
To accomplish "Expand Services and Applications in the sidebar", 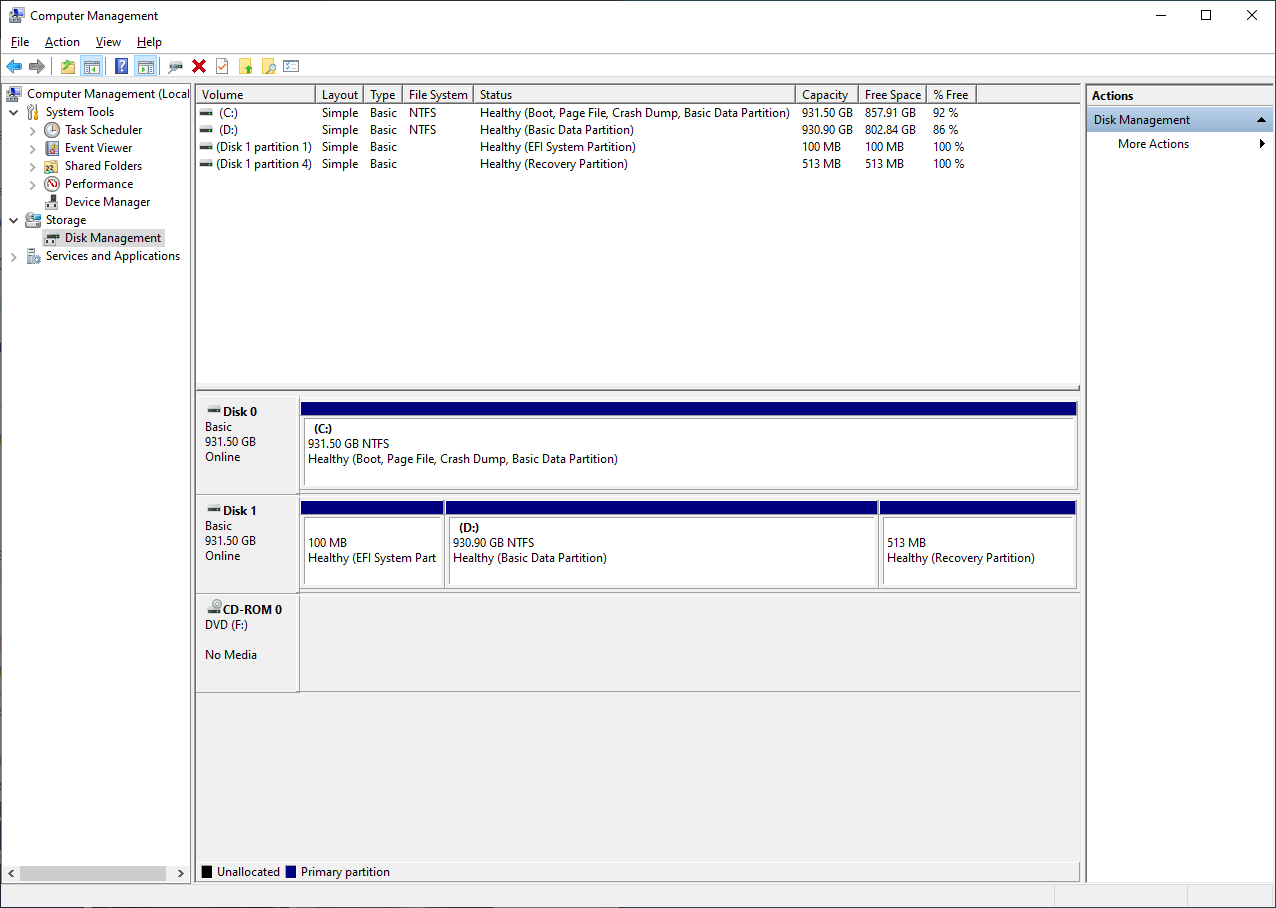I will pos(13,256).
